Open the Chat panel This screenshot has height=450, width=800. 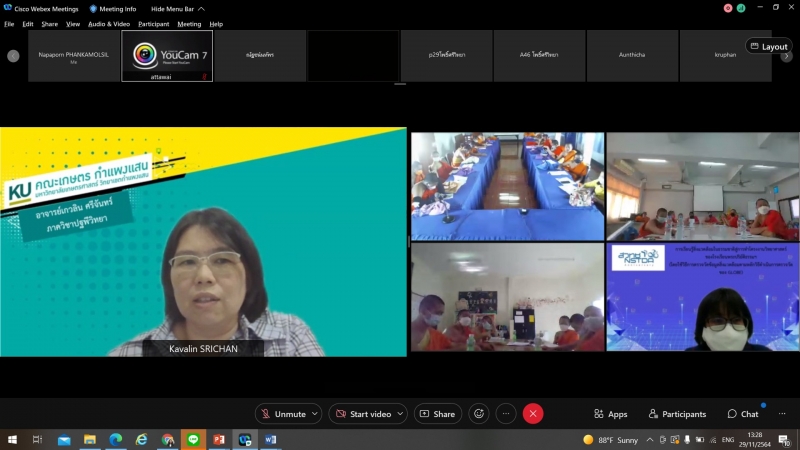pyautogui.click(x=743, y=414)
